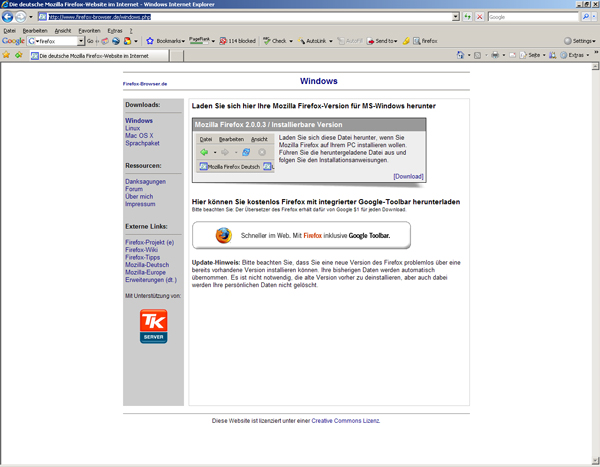Open the Send to dropdown

[x=382, y=41]
